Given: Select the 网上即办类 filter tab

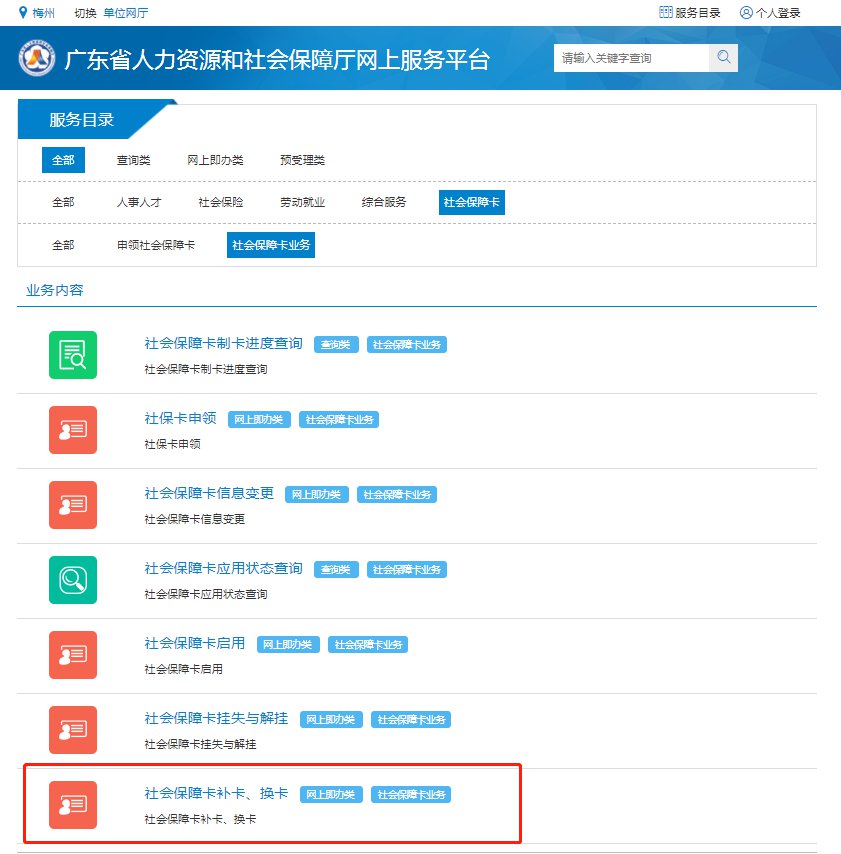Looking at the screenshot, I should (x=215, y=160).
